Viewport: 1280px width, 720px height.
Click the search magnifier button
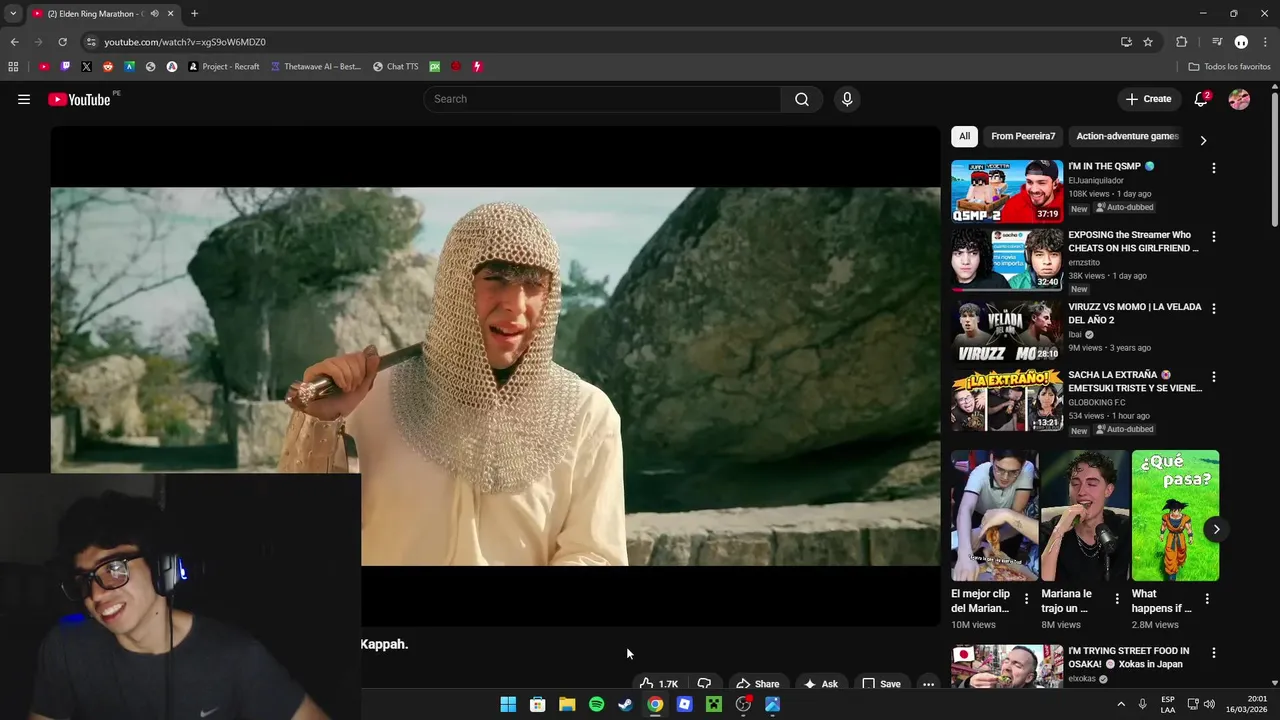[802, 99]
